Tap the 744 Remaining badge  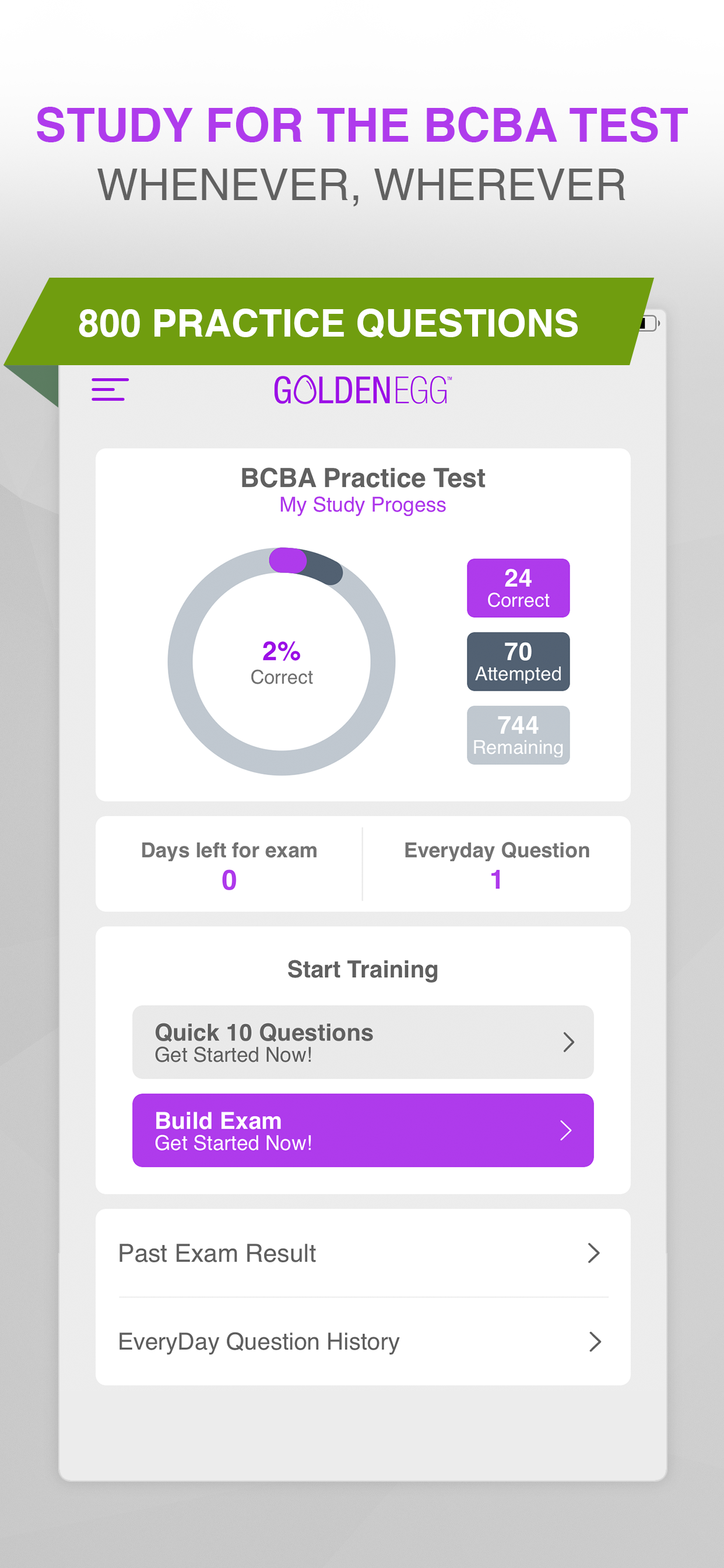(x=518, y=736)
